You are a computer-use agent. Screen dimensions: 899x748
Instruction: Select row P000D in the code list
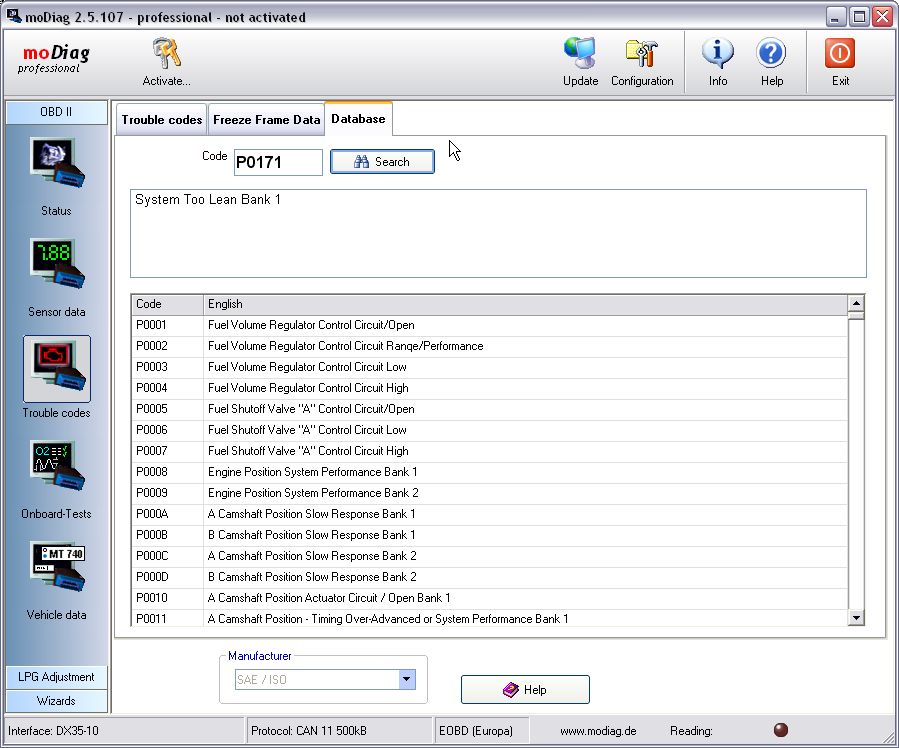click(490, 577)
